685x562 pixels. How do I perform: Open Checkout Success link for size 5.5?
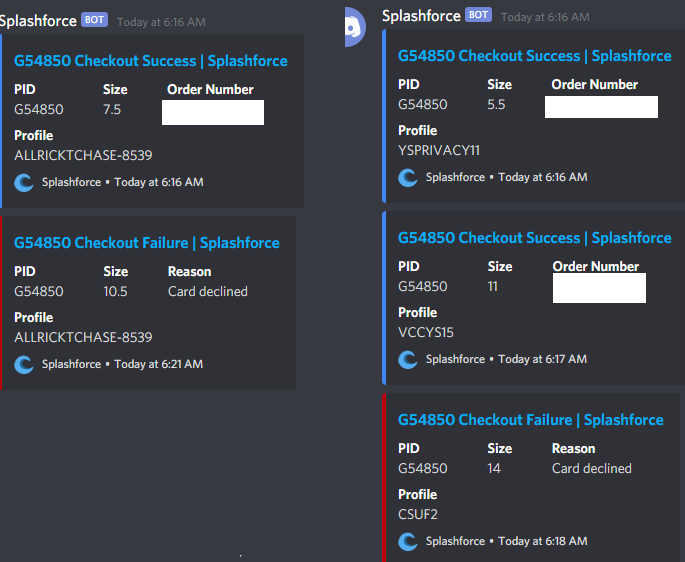(x=535, y=56)
